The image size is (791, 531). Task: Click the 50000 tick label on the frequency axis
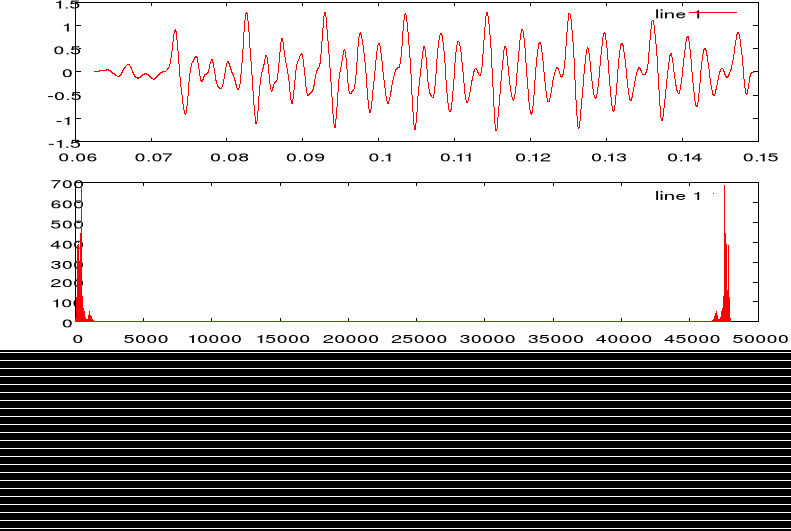(x=765, y=339)
